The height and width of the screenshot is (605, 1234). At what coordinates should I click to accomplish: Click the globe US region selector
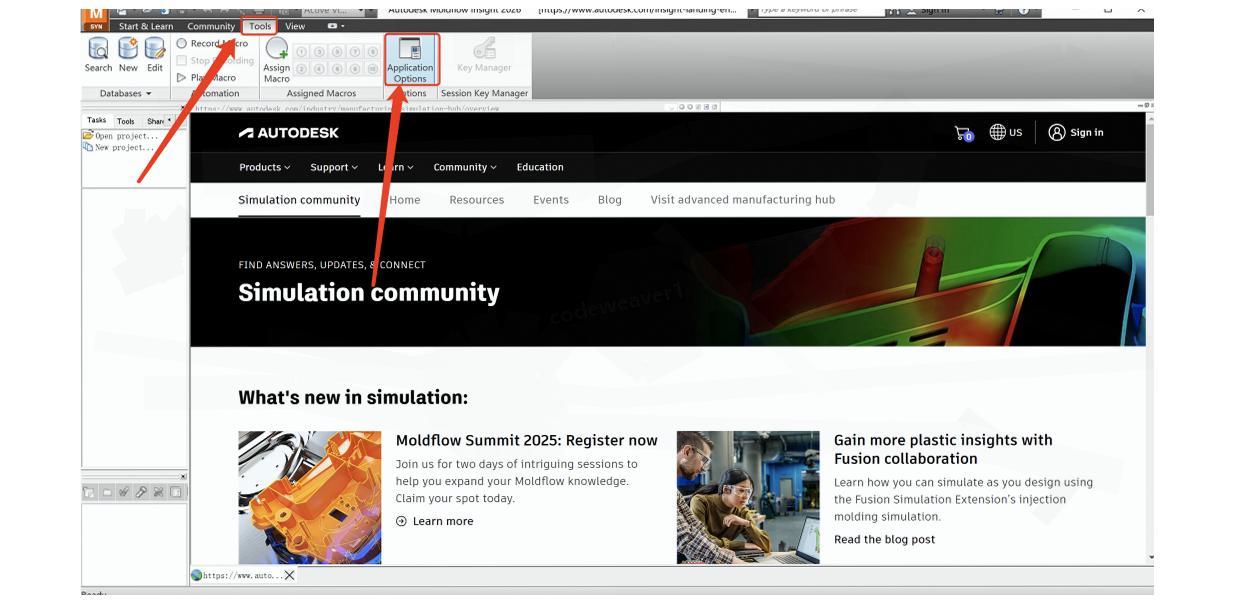[1006, 132]
